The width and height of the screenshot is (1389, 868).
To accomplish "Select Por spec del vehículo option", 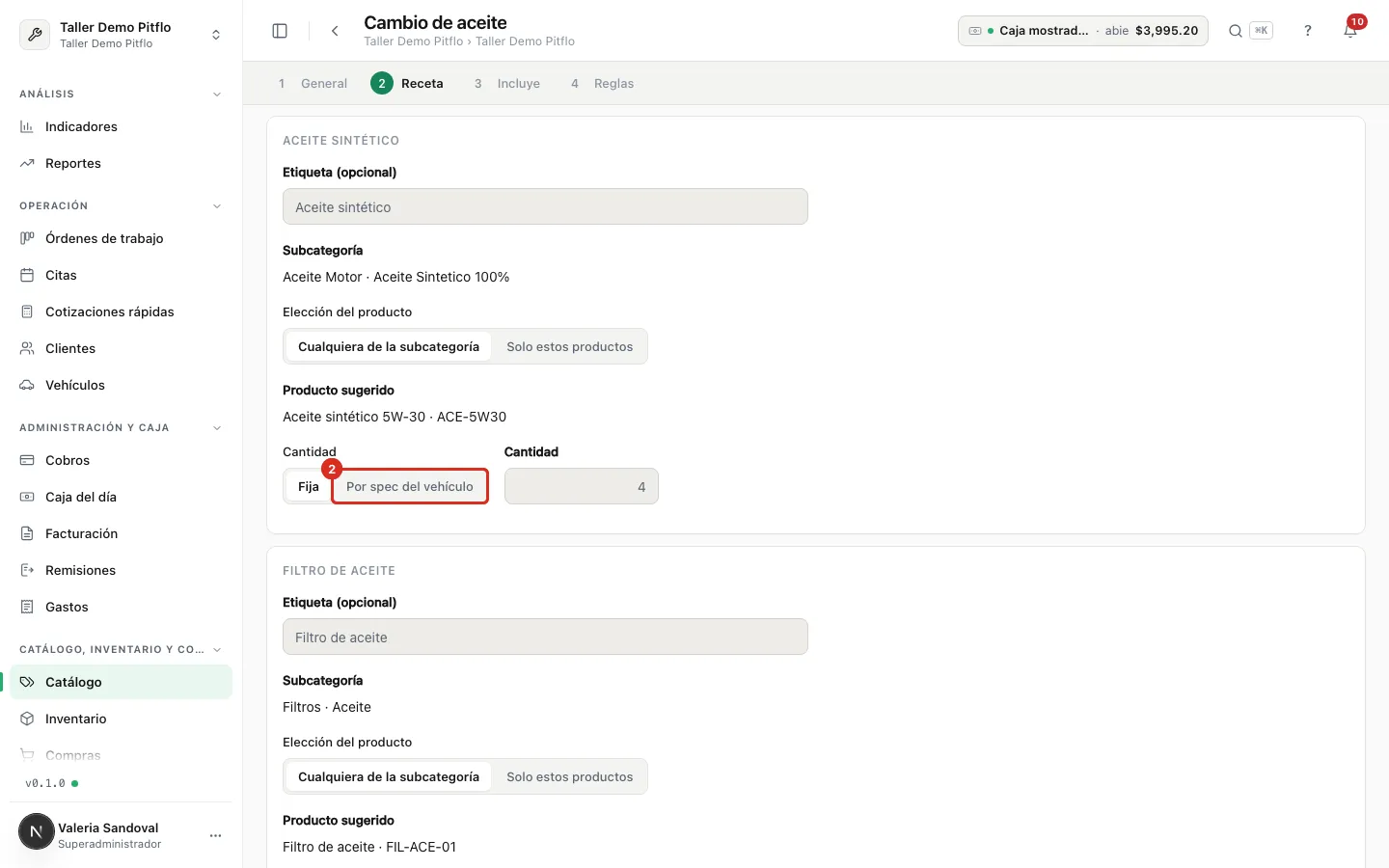I will (x=410, y=486).
